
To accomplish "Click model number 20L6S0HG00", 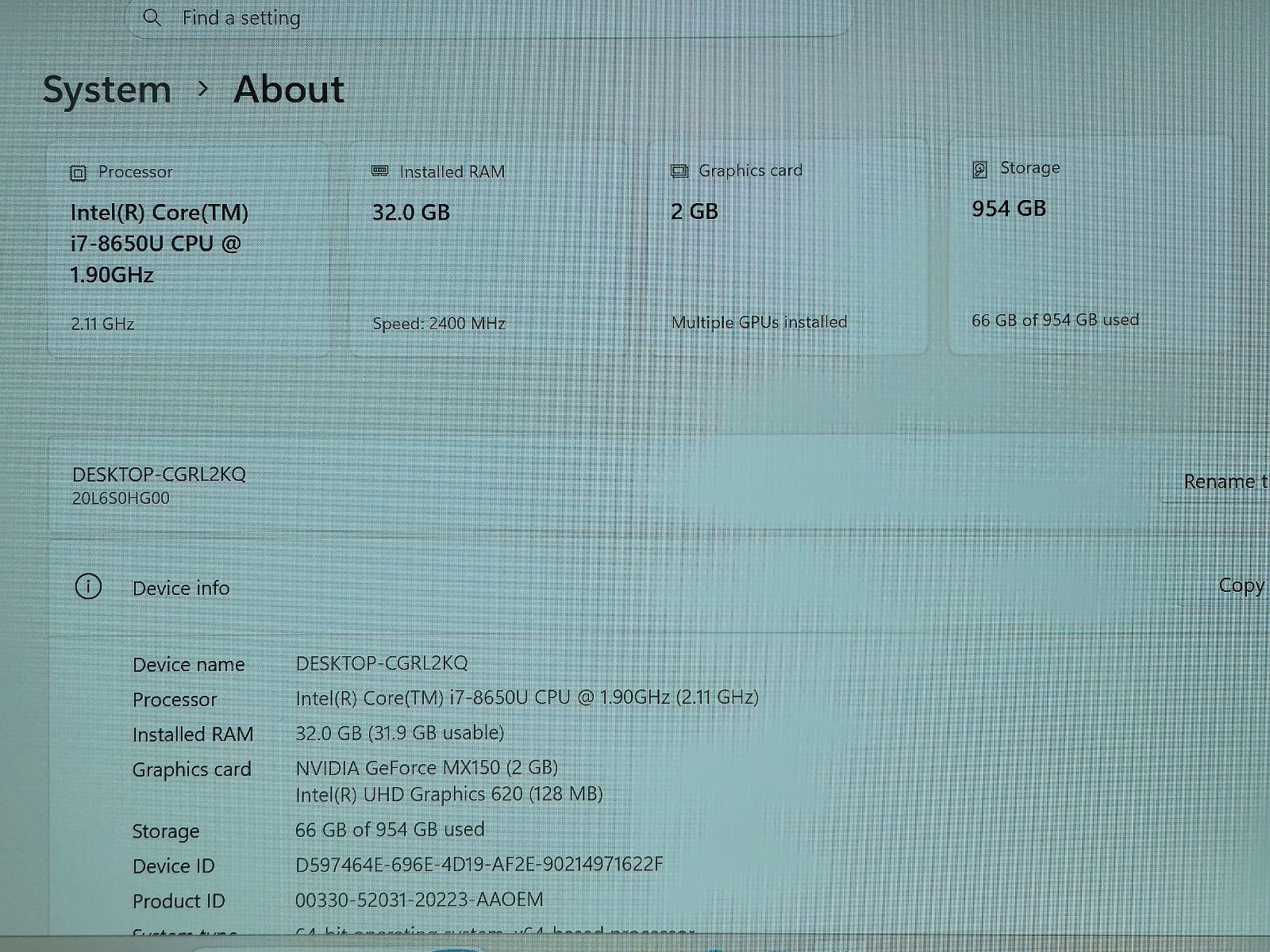I will [x=121, y=498].
